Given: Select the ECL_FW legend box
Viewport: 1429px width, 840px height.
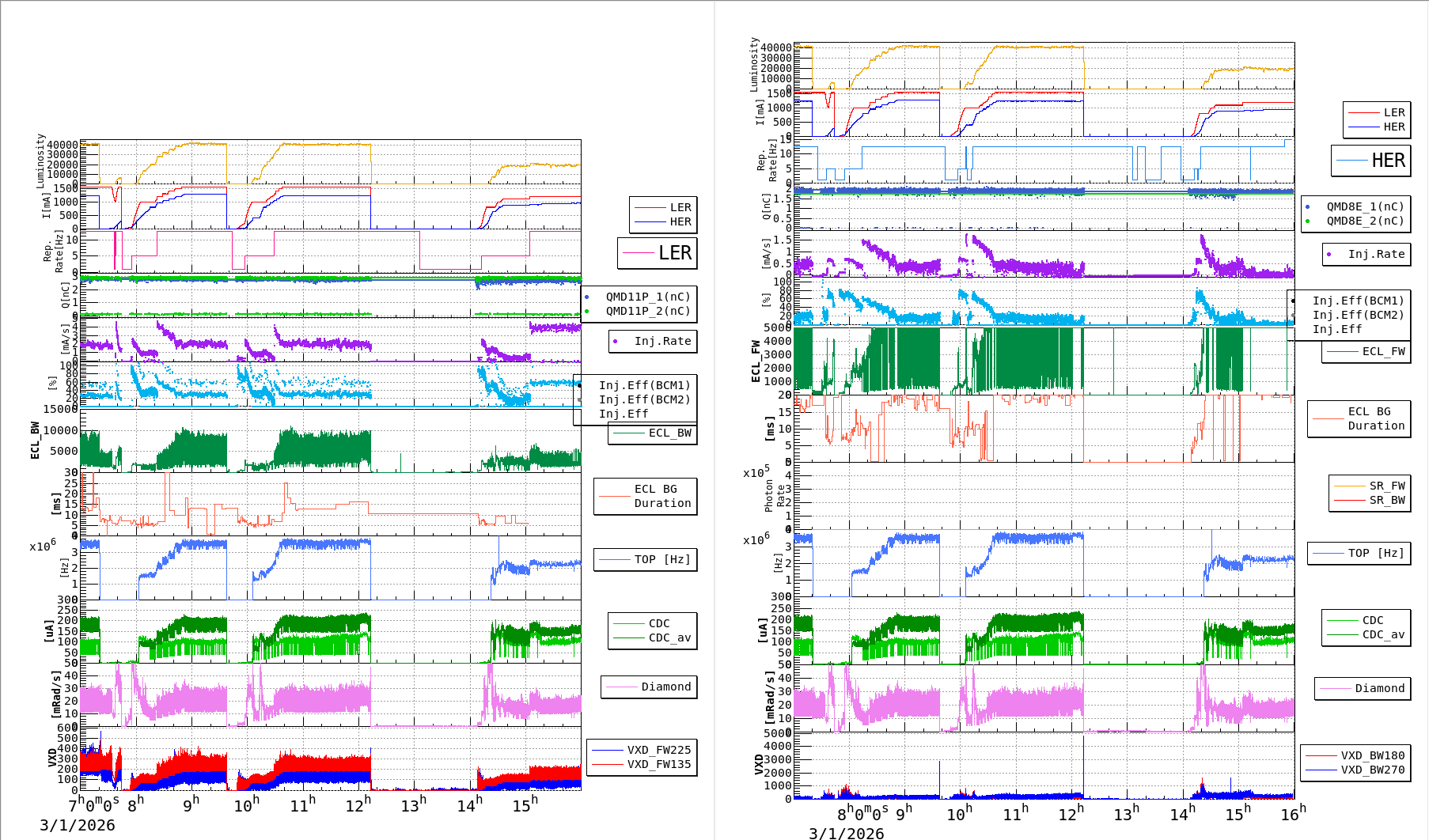Looking at the screenshot, I should pyautogui.click(x=1366, y=351).
